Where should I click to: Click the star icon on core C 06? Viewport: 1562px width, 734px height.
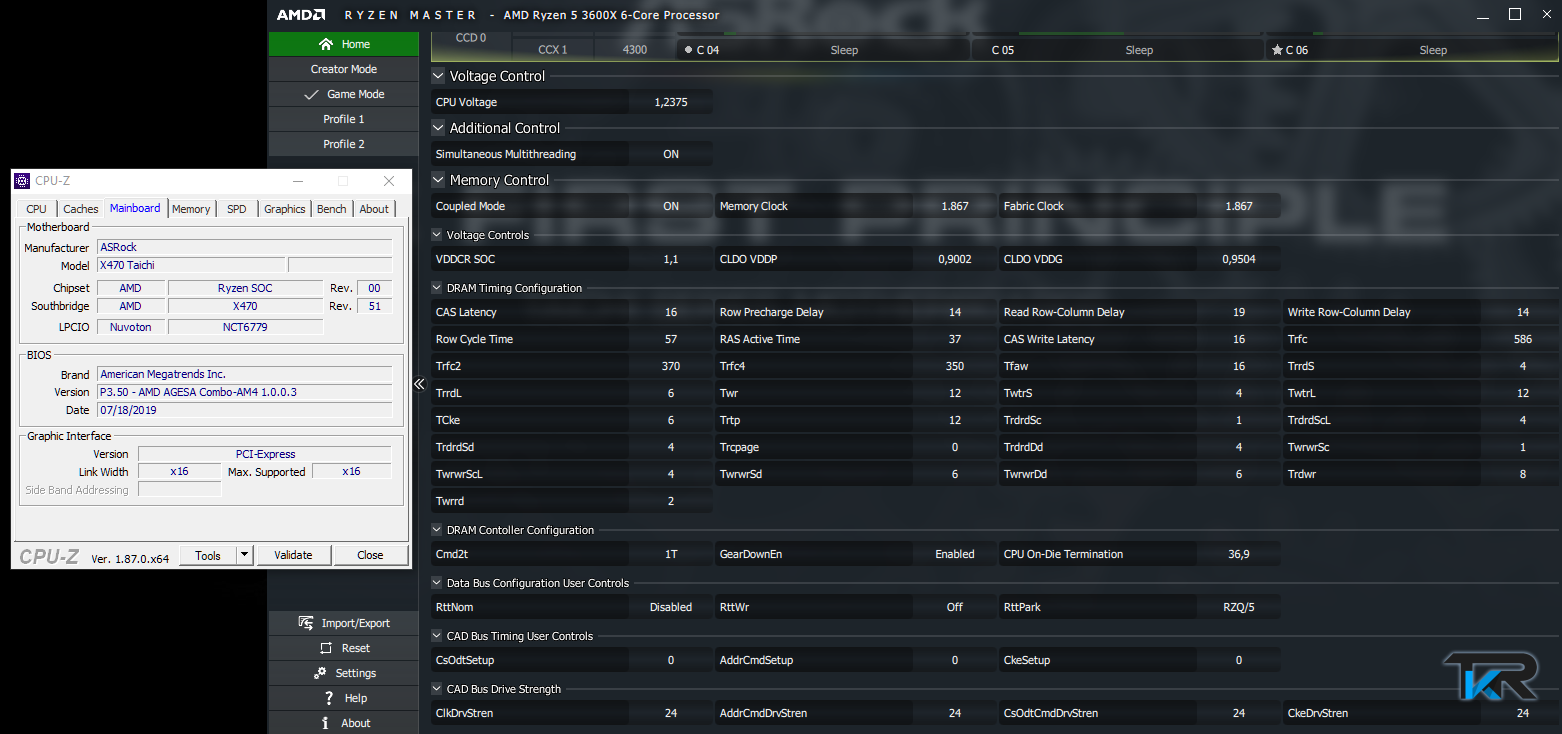[x=1276, y=50]
